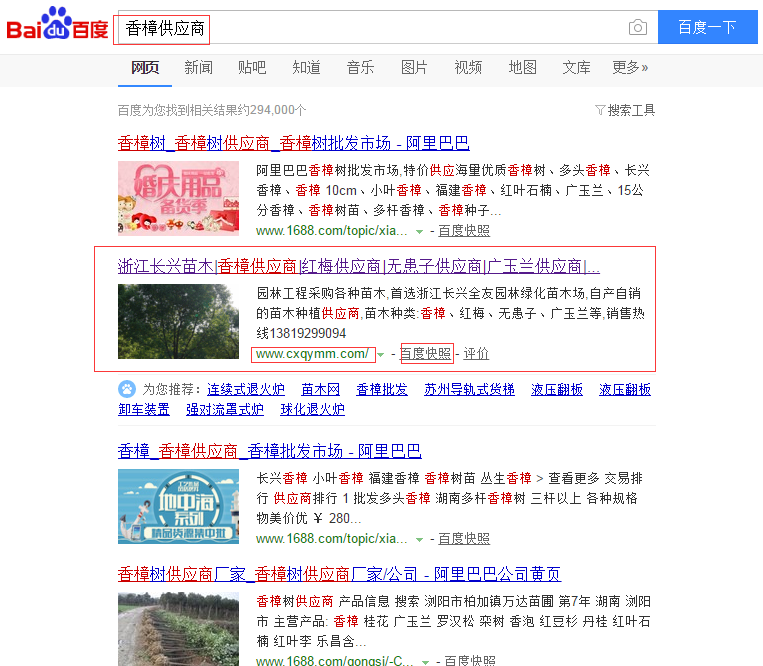Open the 视频 tab
The height and width of the screenshot is (666, 763).
coord(468,68)
